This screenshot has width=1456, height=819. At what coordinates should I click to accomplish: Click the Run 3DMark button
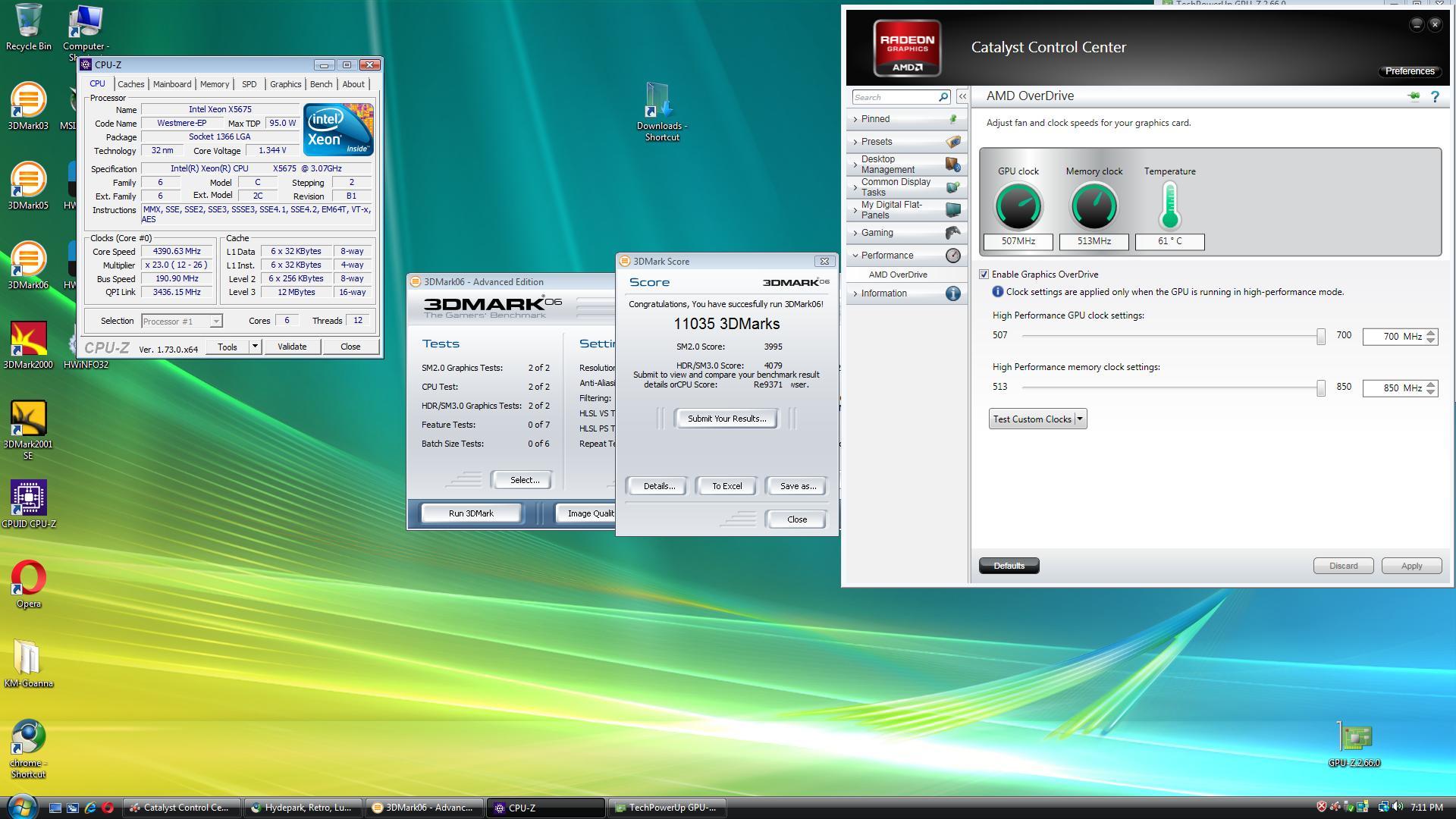click(471, 513)
